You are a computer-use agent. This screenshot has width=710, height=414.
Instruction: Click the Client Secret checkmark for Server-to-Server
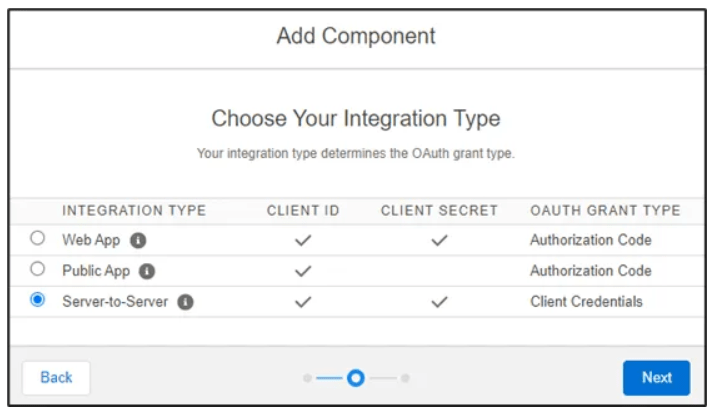pos(438,302)
